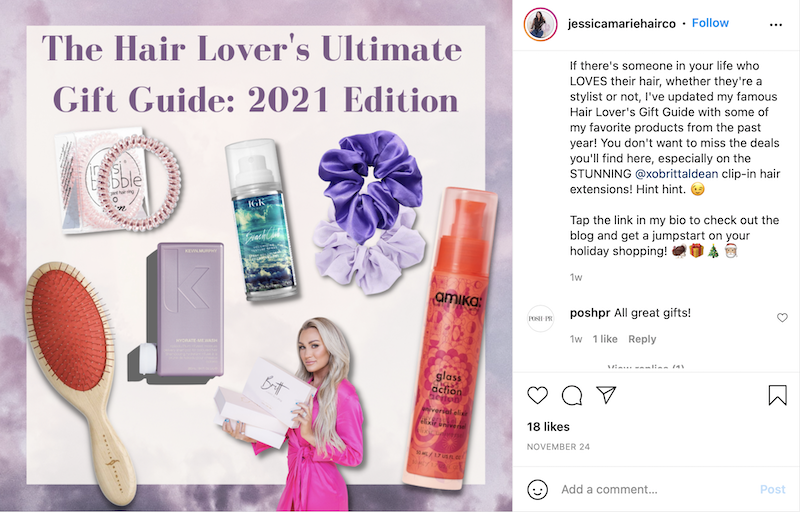Open the poshpr commenter avatar
The image size is (800, 512).
pos(540,318)
